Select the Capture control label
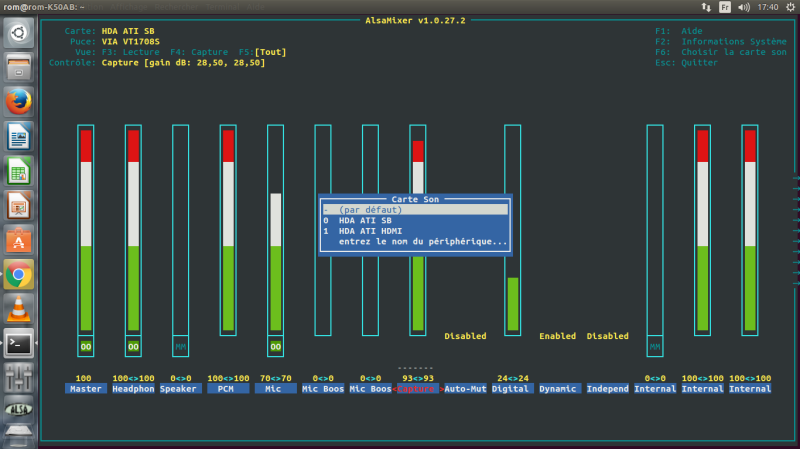 [416, 389]
